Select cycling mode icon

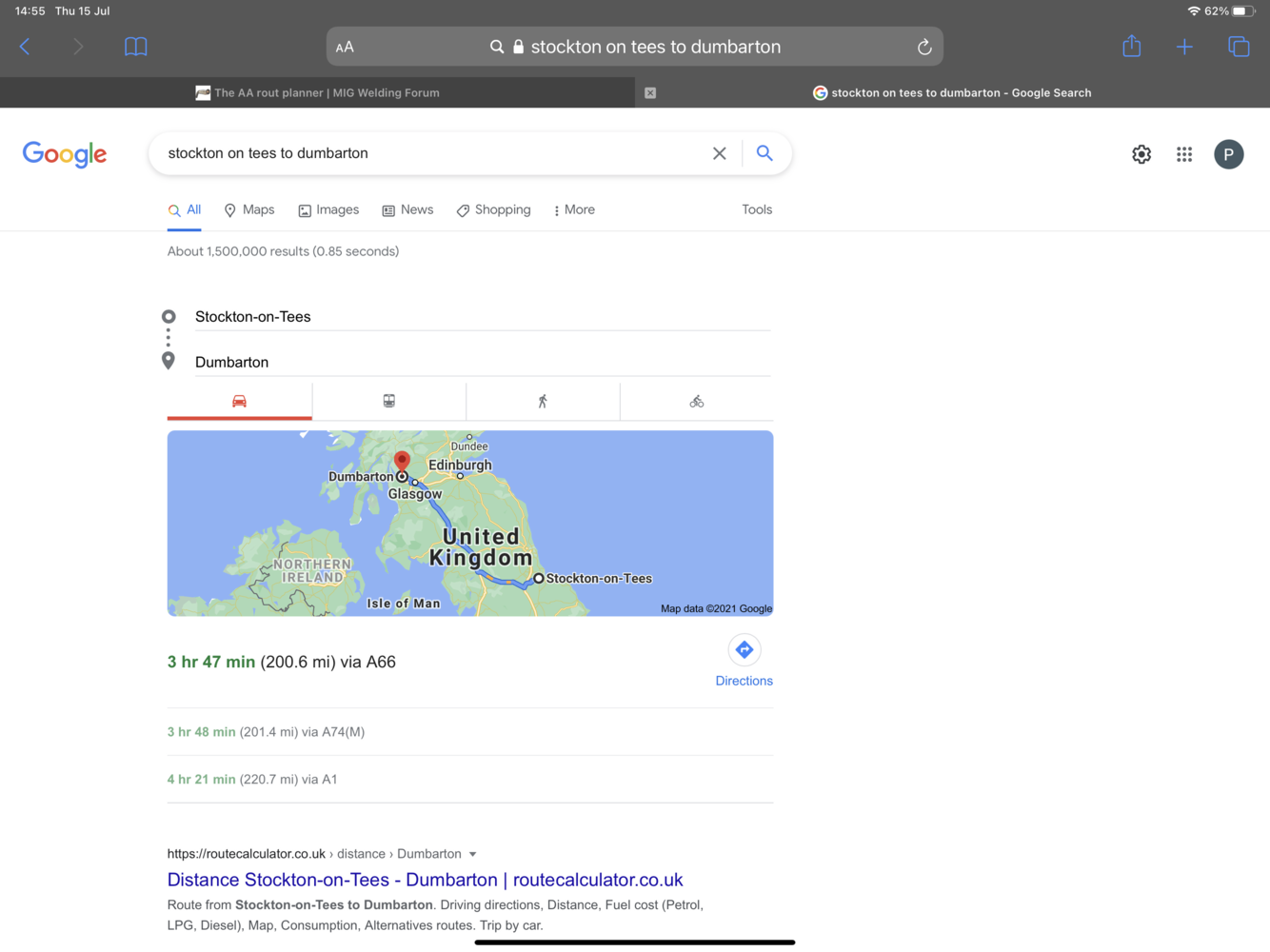tap(697, 401)
